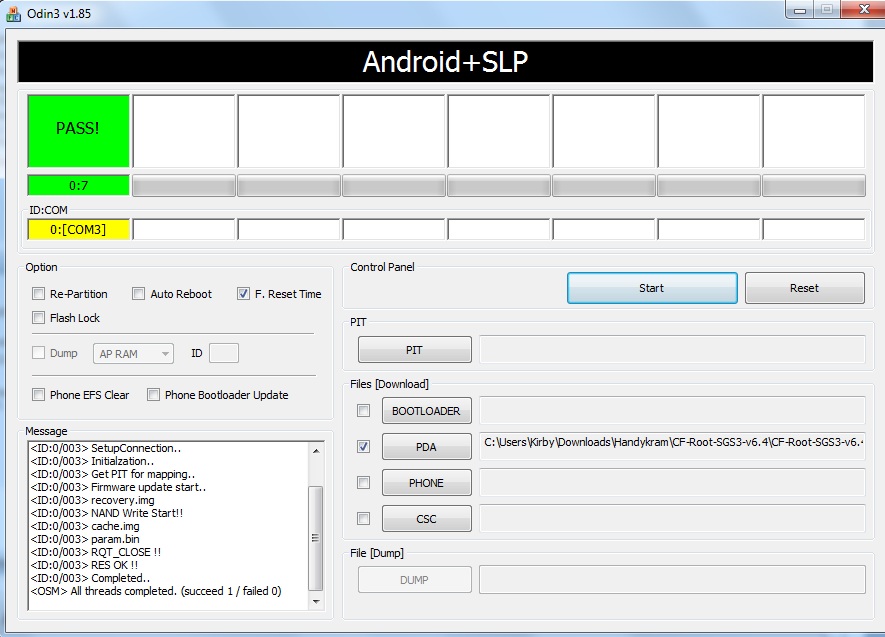885x637 pixels.
Task: Click the 'recovery.img' log line
Action: pyautogui.click(x=93, y=500)
